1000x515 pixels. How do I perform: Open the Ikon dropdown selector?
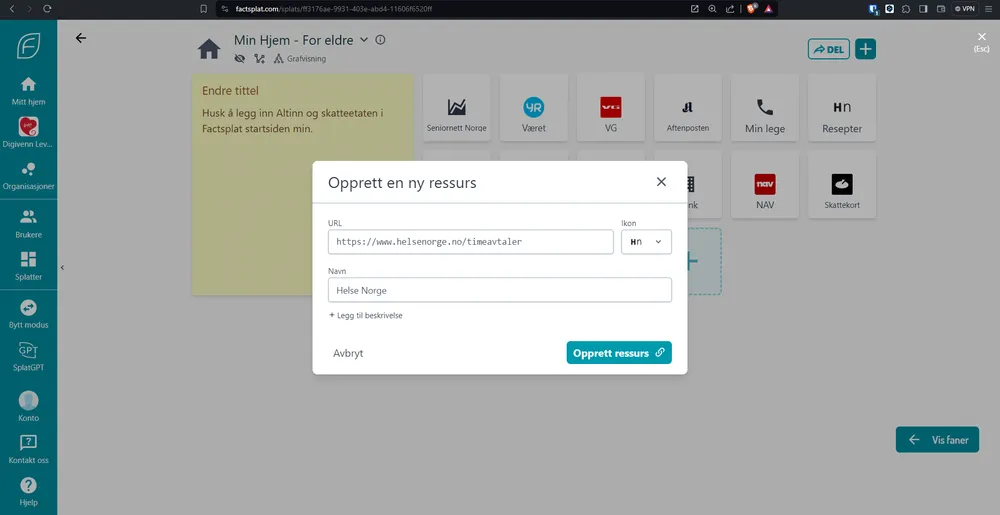tap(646, 242)
